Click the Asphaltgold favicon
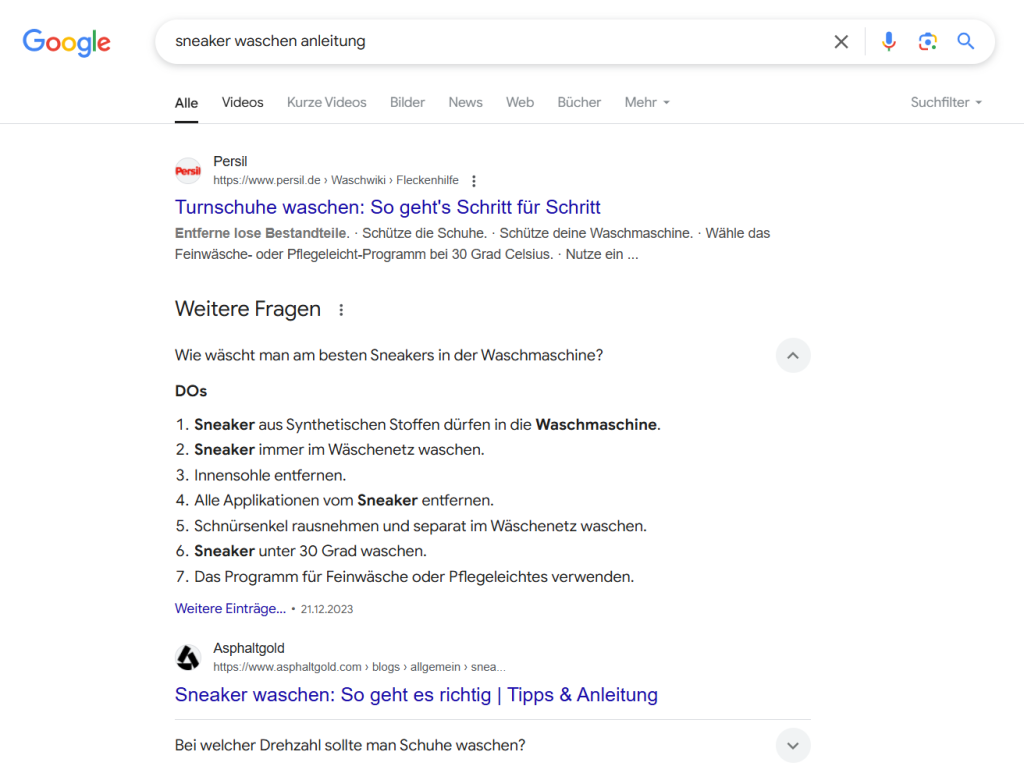 pyautogui.click(x=188, y=657)
